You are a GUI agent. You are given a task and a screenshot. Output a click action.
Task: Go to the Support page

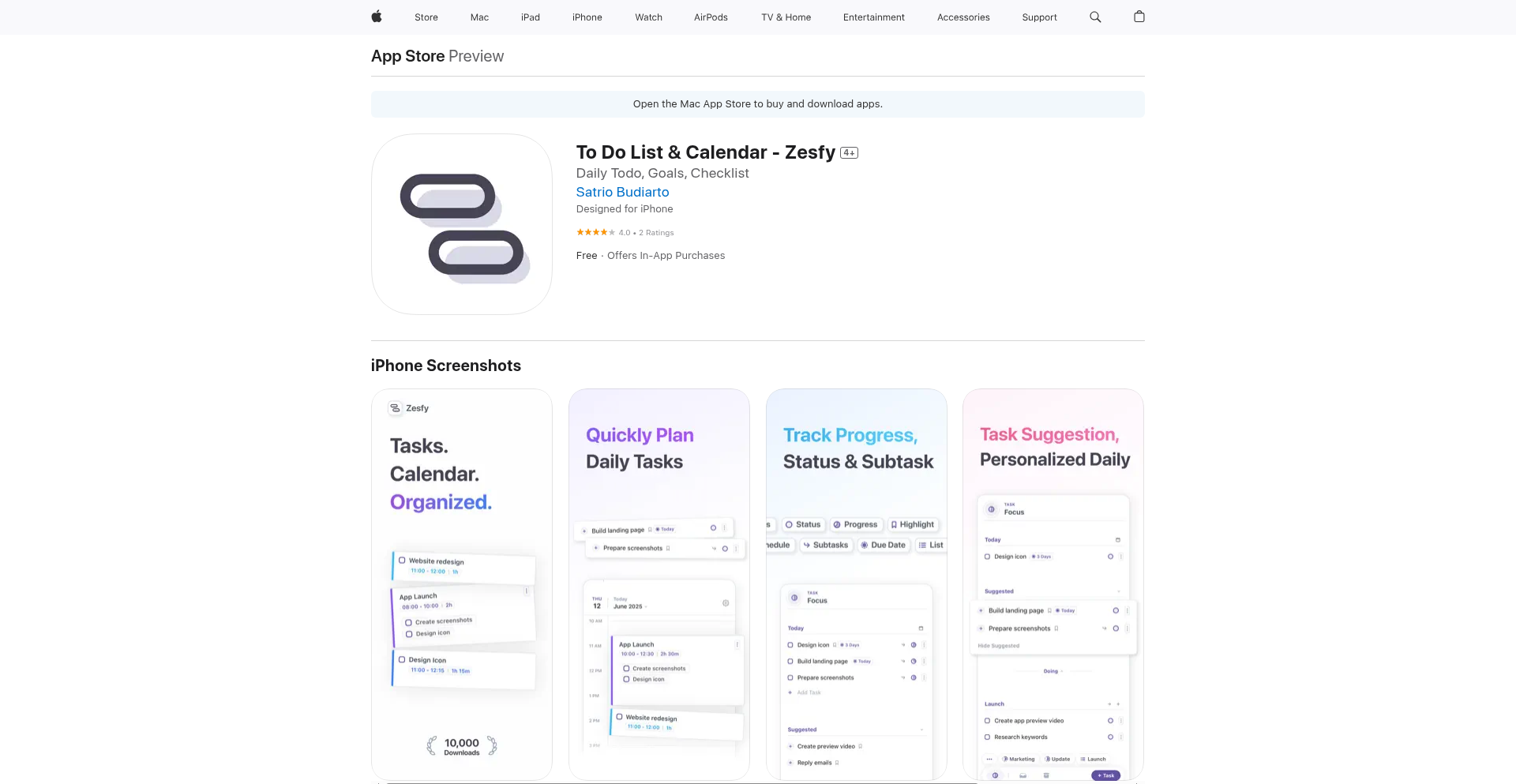coord(1039,17)
